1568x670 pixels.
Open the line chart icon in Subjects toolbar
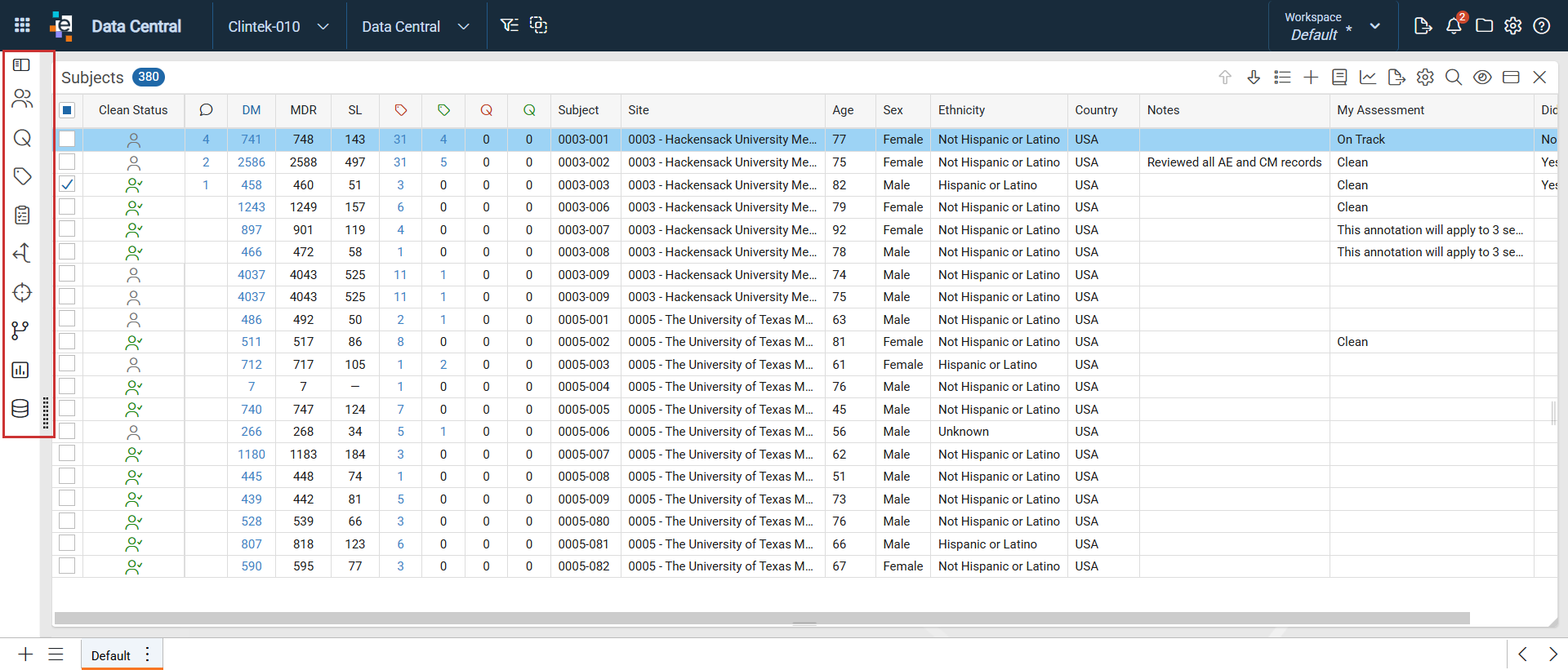click(1368, 78)
